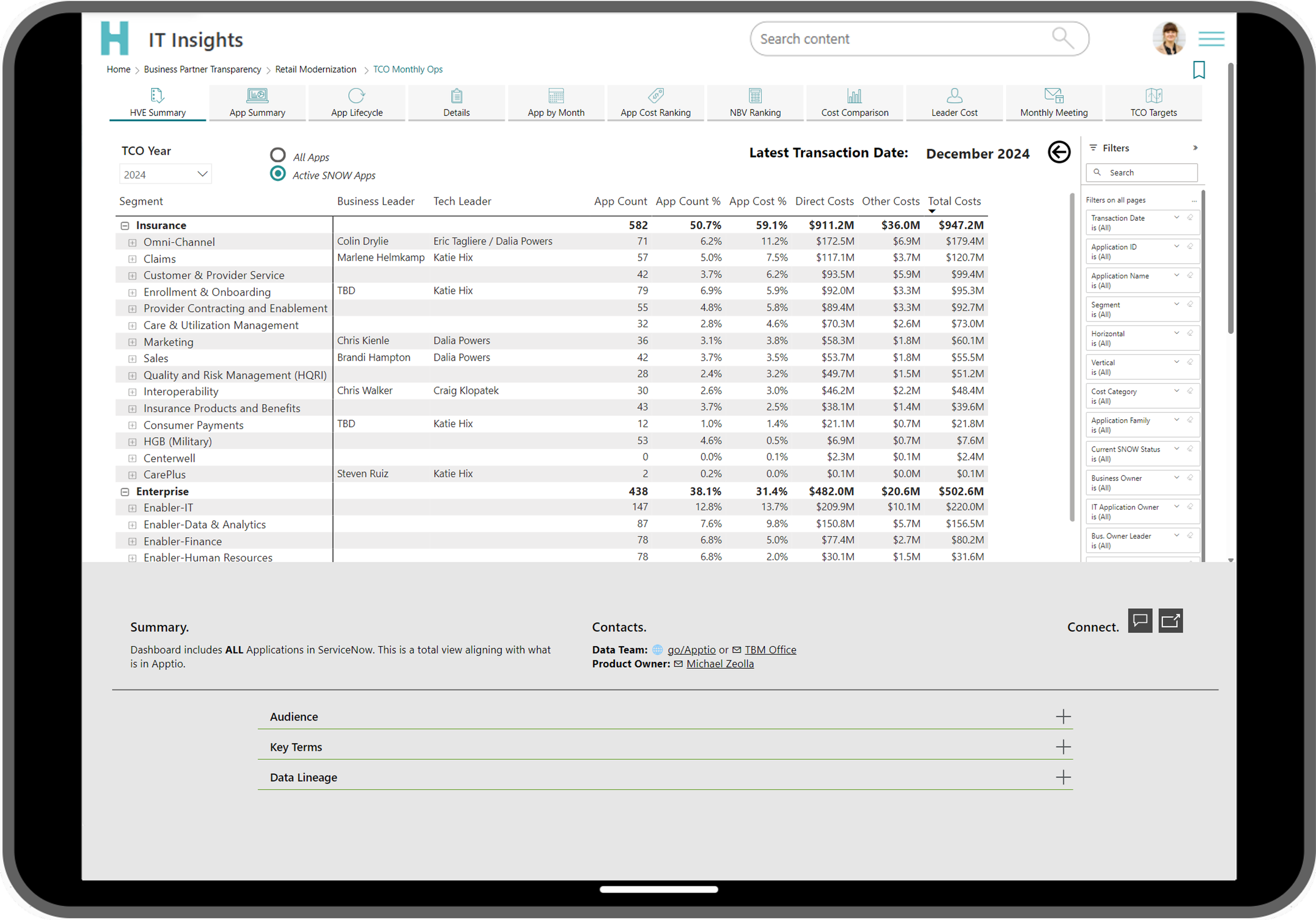Switch to the App by Month tab

[x=556, y=103]
